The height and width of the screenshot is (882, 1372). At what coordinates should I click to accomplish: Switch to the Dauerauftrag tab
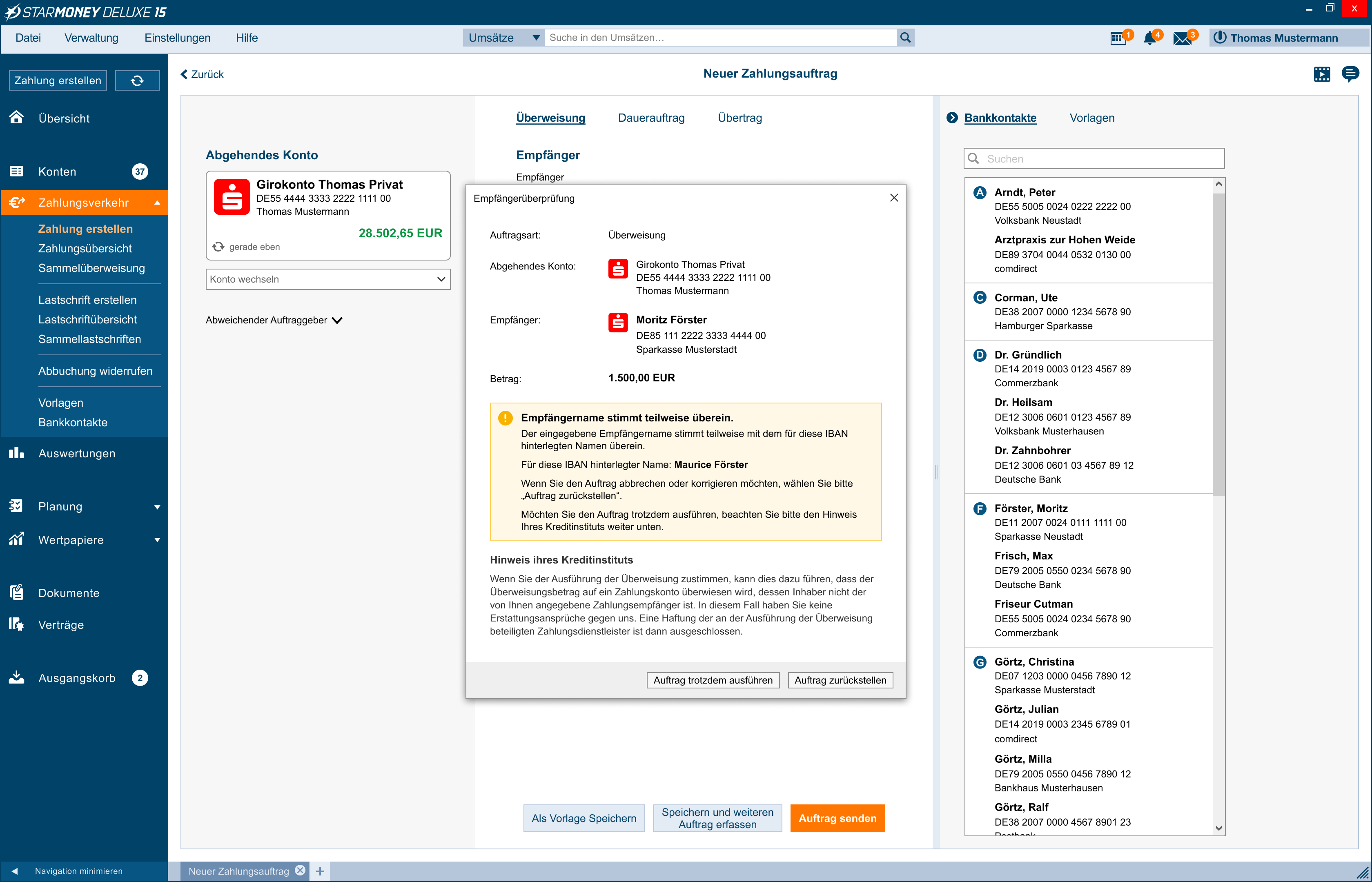coord(651,118)
